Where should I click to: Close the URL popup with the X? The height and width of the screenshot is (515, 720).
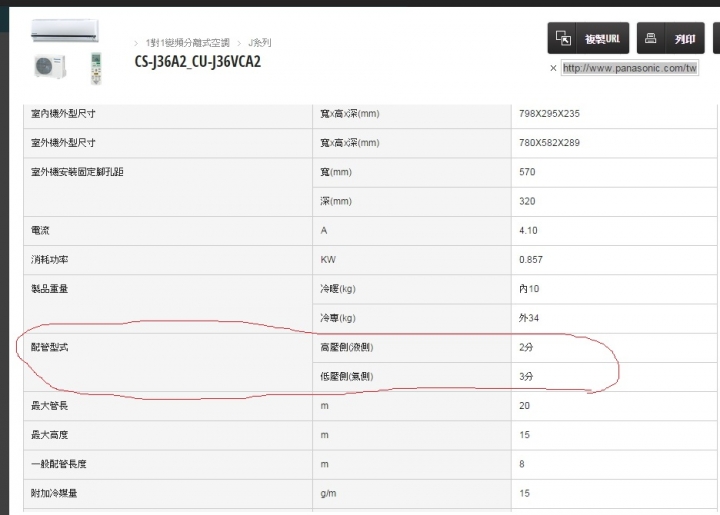[x=553, y=68]
